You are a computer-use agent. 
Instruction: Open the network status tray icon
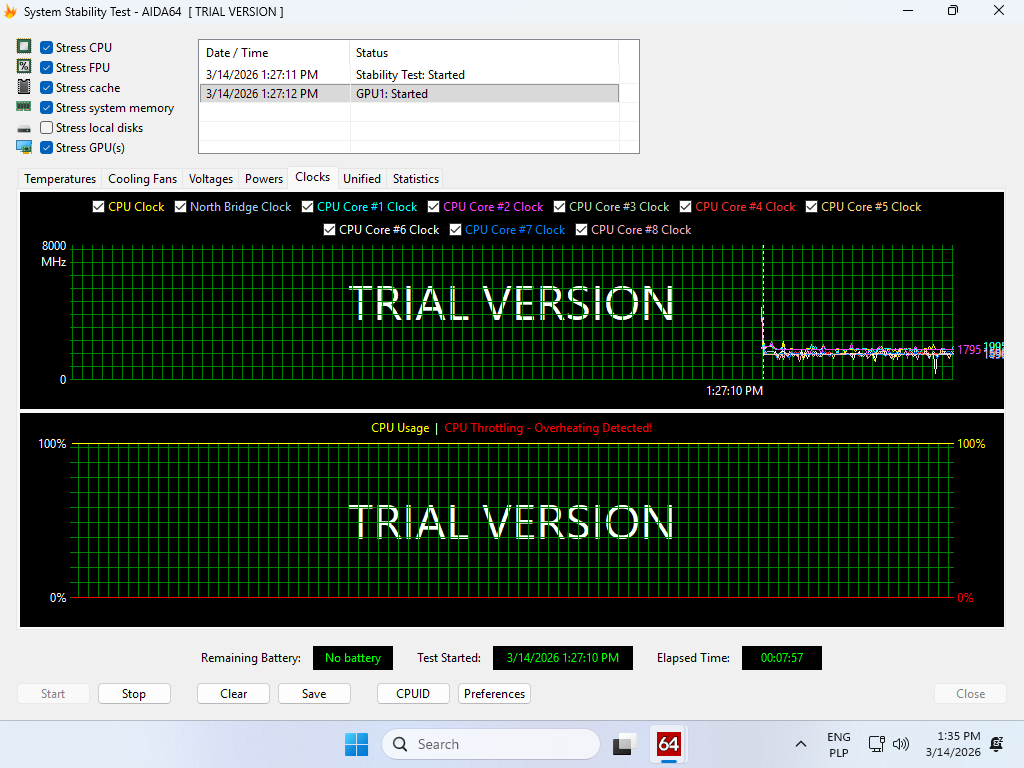876,744
